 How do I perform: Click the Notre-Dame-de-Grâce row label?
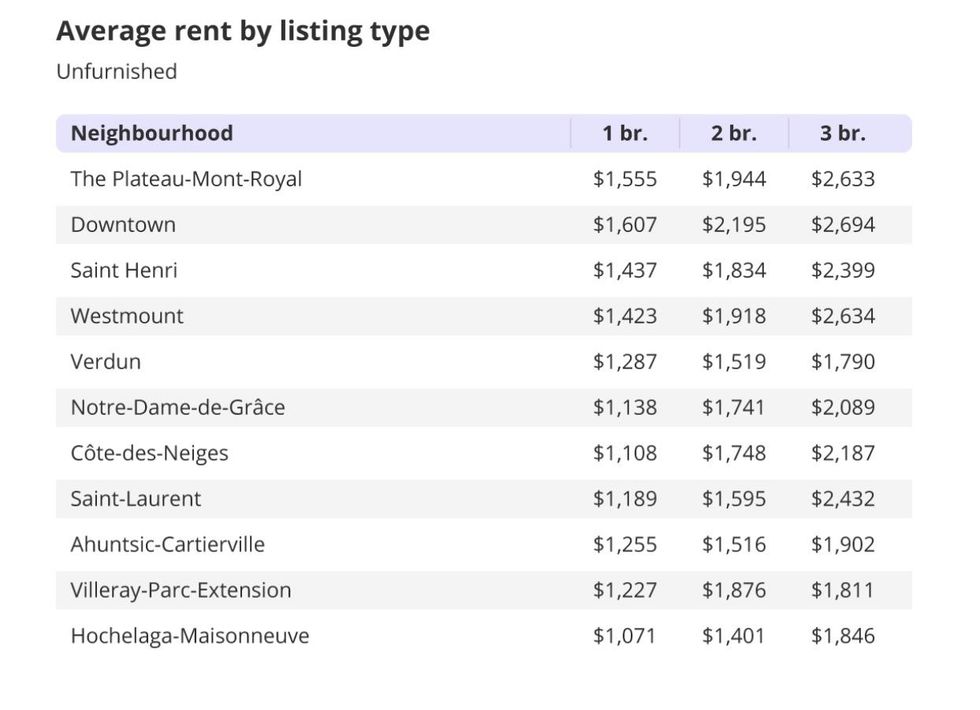(x=178, y=407)
